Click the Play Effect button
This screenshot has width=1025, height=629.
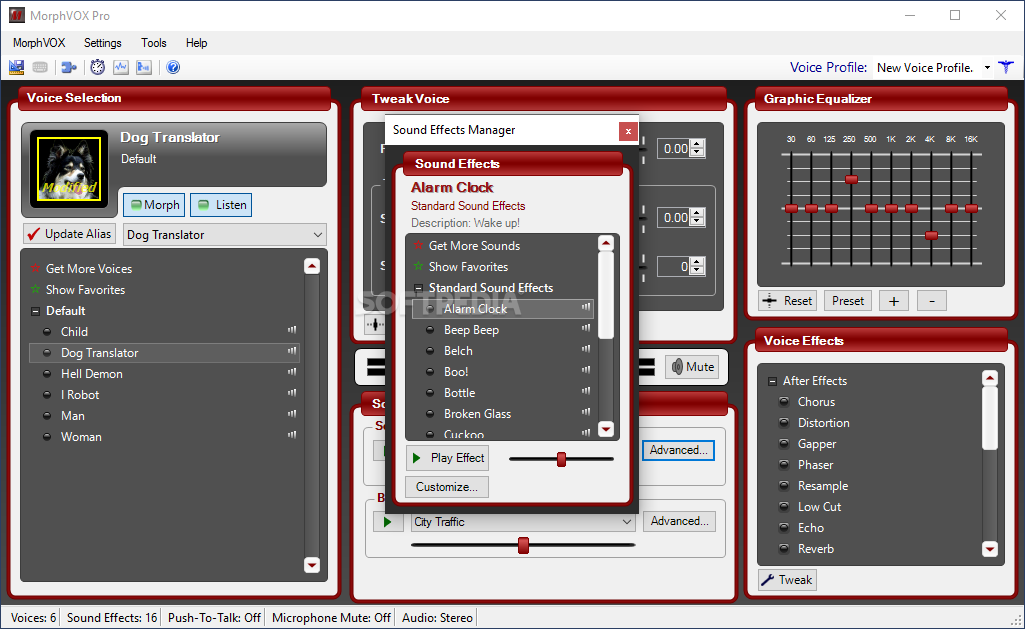tap(449, 458)
